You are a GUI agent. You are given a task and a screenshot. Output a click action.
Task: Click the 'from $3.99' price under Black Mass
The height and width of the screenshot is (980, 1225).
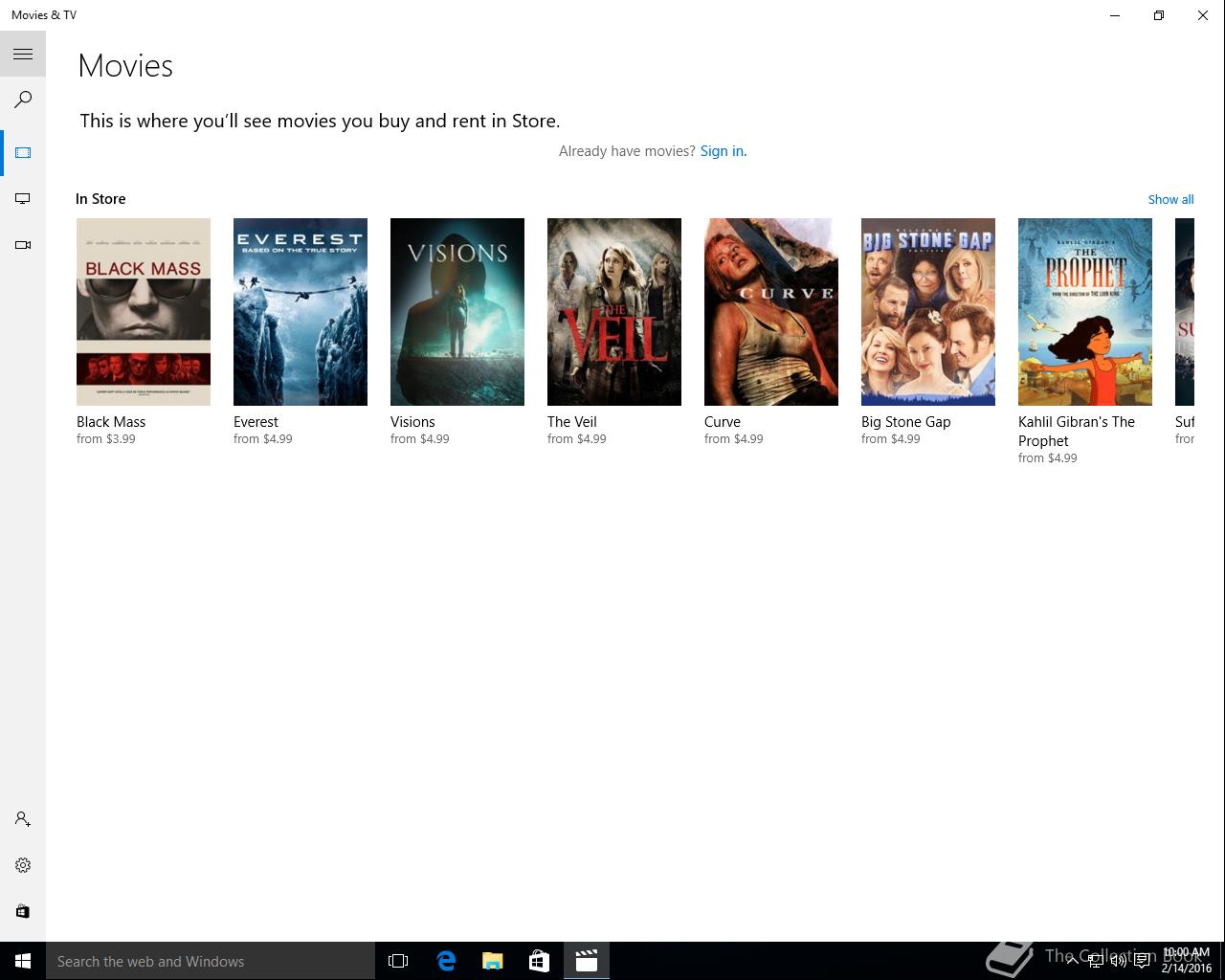coord(106,439)
